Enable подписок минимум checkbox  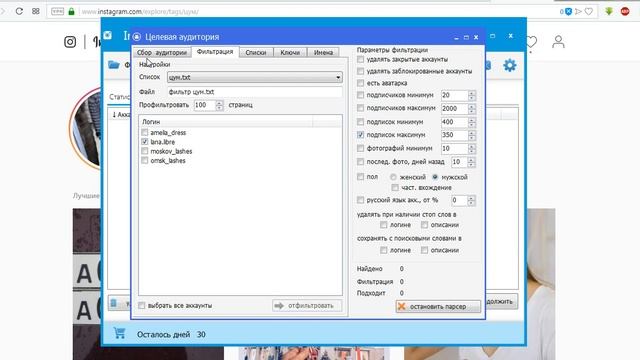point(360,122)
